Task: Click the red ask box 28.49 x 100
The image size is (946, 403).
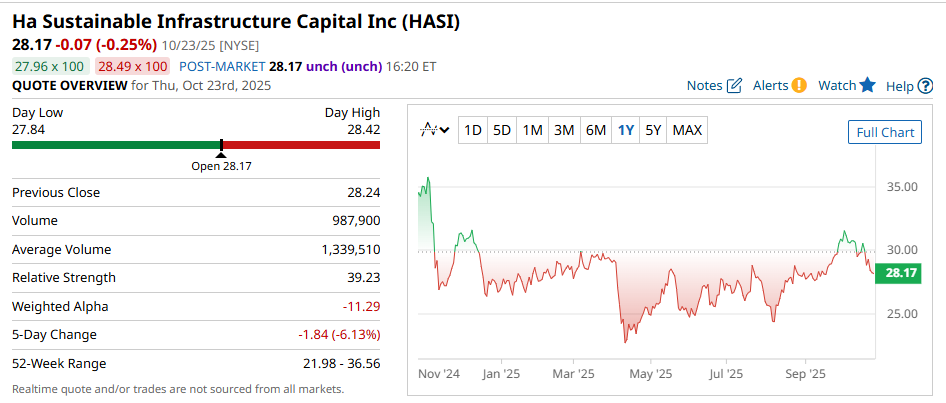Action: [132, 66]
